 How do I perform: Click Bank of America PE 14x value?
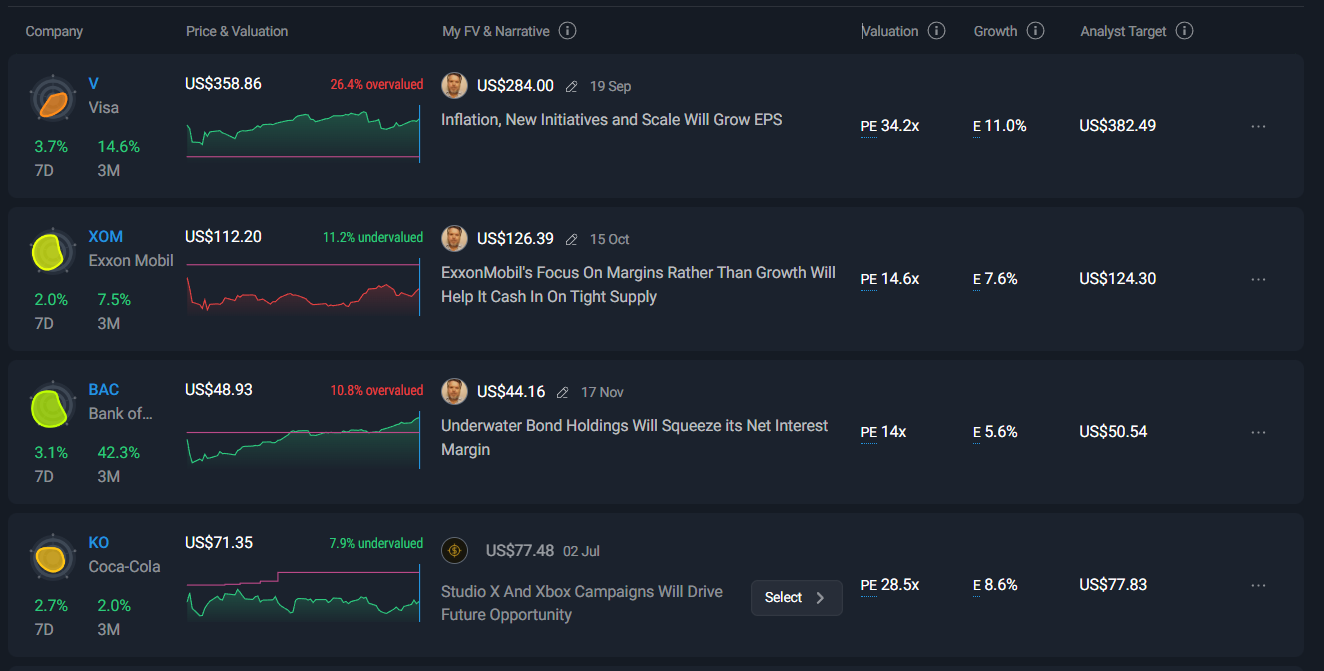[x=883, y=432]
